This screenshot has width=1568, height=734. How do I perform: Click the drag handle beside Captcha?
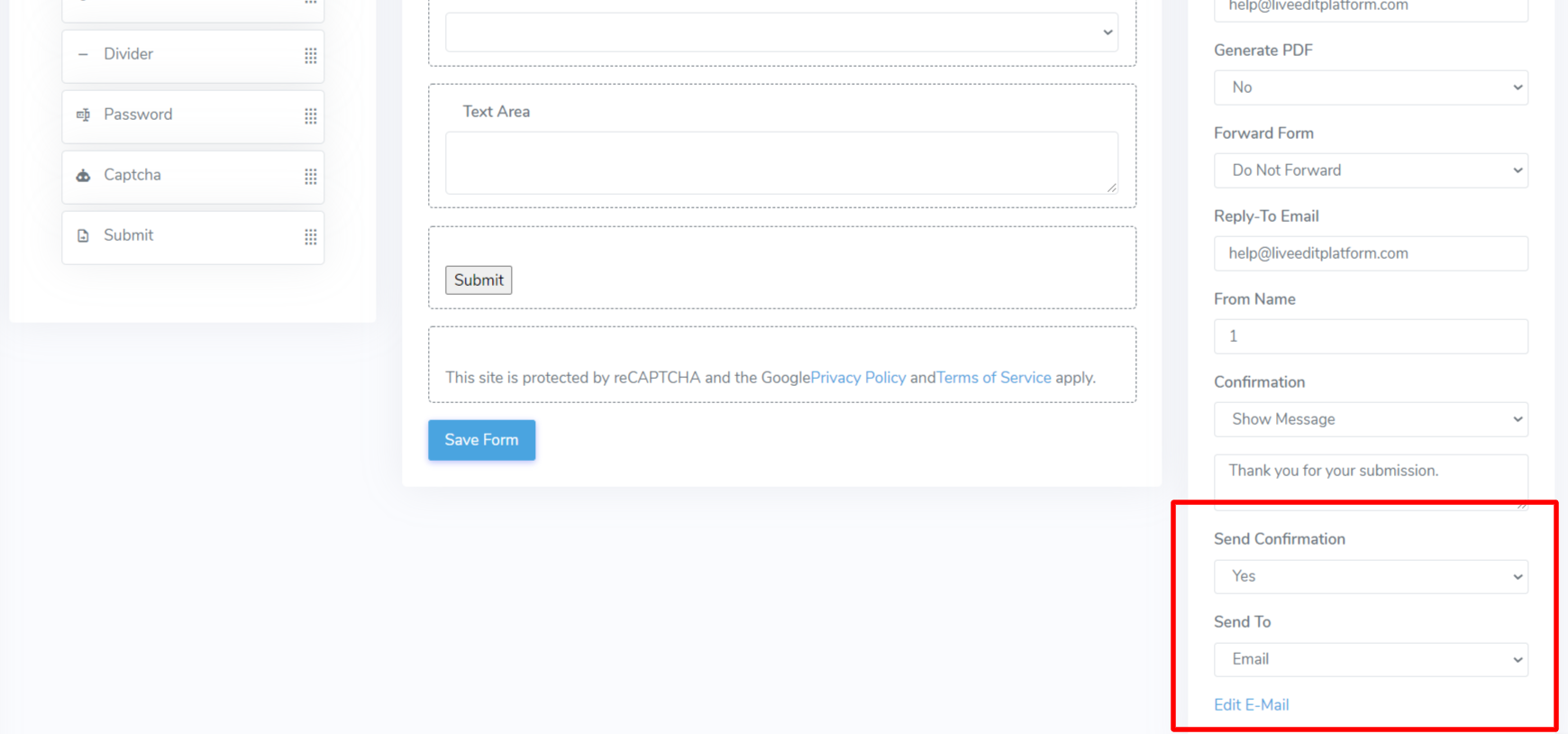310,177
